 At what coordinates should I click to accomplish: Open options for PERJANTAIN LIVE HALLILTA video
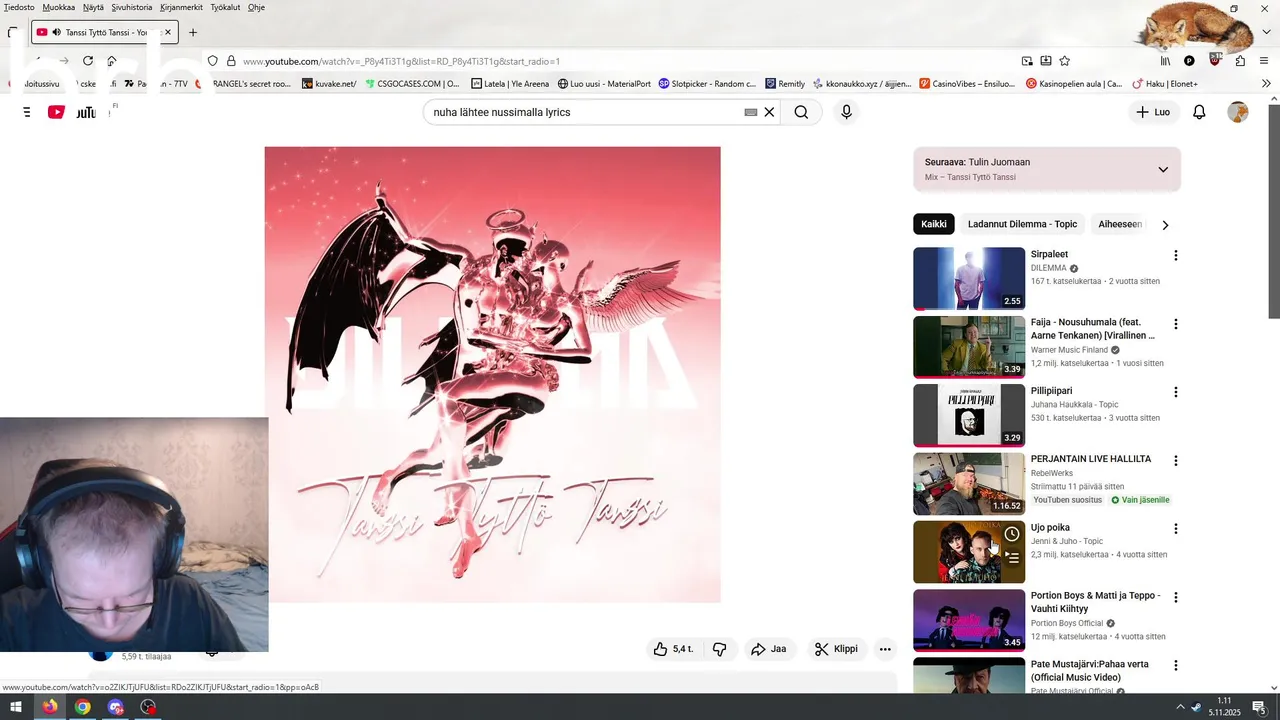[x=1176, y=460]
